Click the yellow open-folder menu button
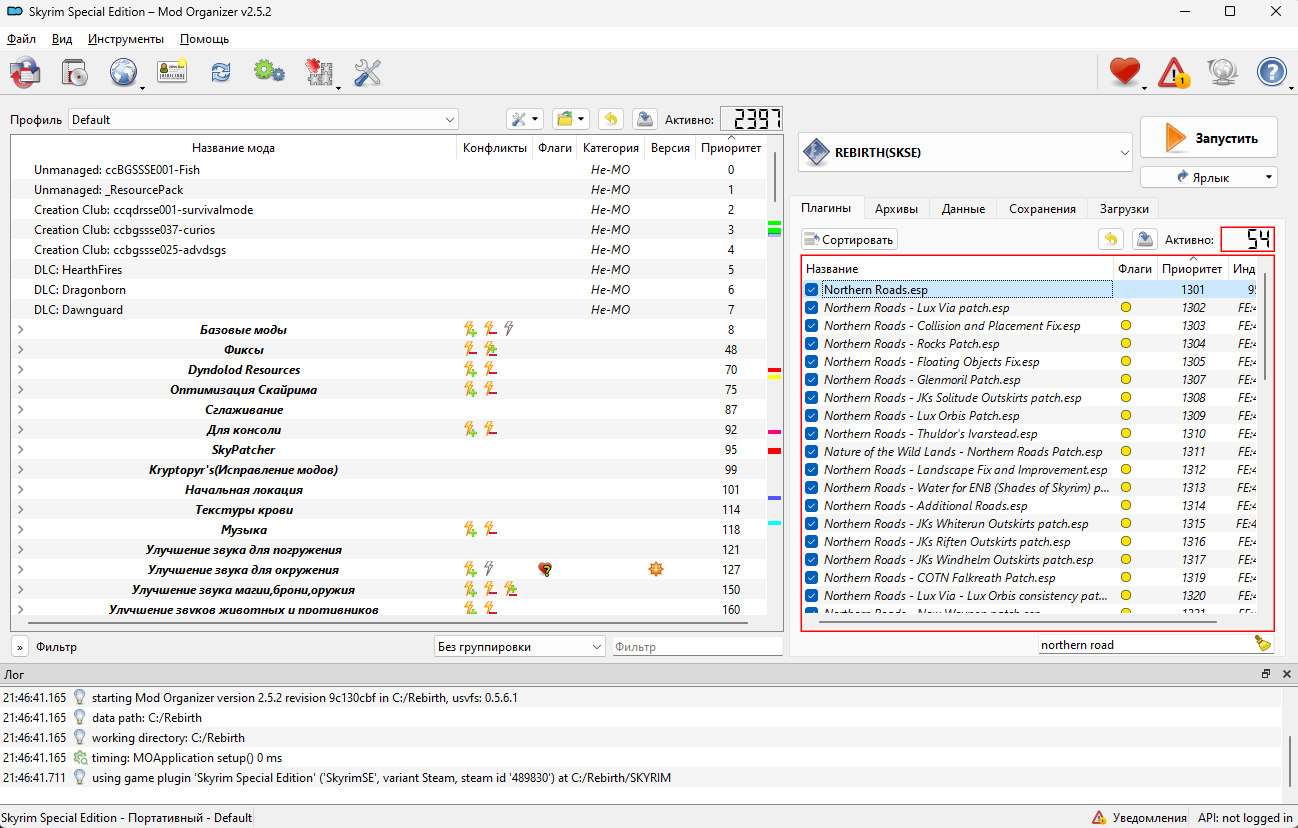Screen dimensions: 1298x828 click(x=571, y=119)
